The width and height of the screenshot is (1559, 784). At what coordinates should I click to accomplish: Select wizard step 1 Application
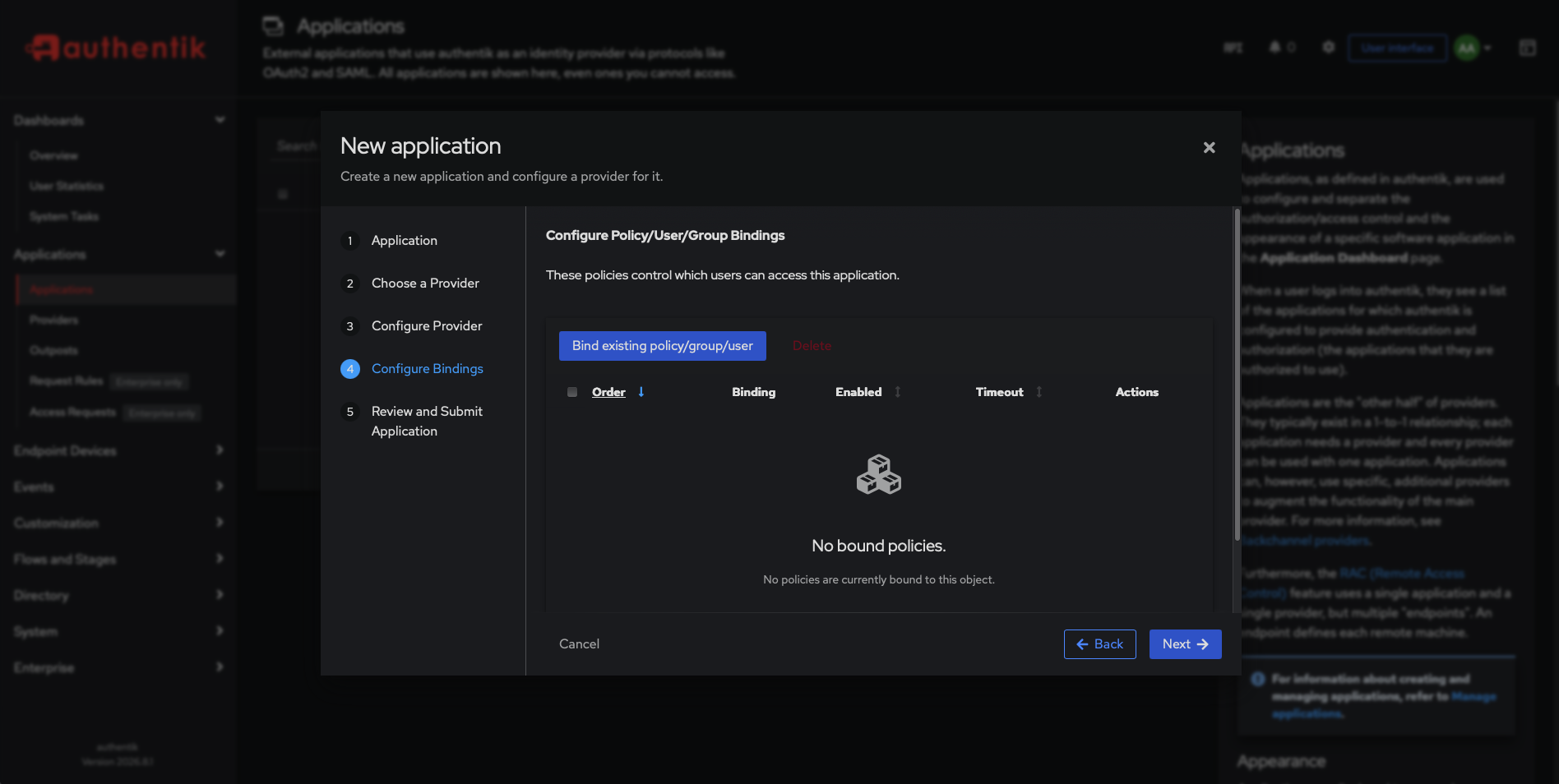(404, 241)
